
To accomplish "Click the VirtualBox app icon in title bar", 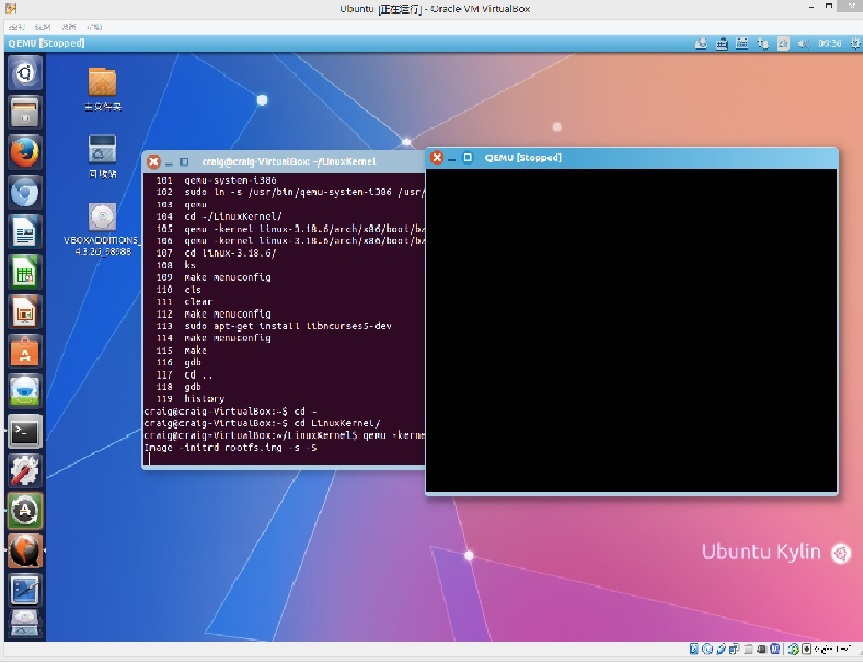I will coord(10,8).
